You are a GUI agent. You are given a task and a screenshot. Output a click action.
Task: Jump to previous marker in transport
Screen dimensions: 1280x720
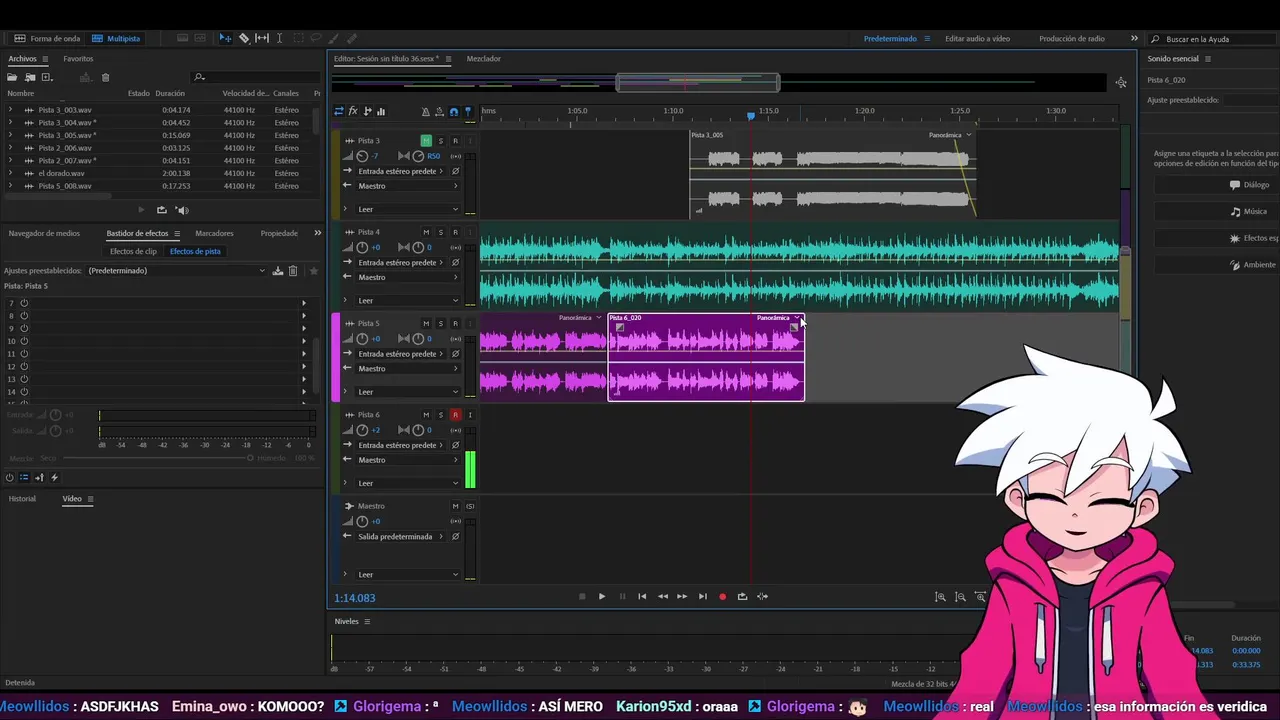click(642, 596)
